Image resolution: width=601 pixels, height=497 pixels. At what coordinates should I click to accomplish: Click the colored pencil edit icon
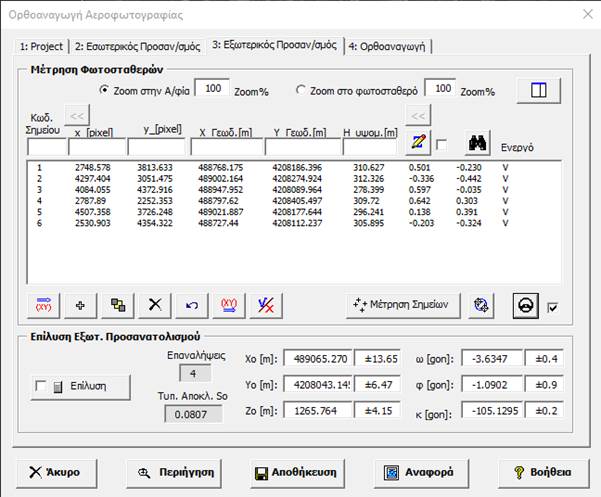(x=420, y=144)
